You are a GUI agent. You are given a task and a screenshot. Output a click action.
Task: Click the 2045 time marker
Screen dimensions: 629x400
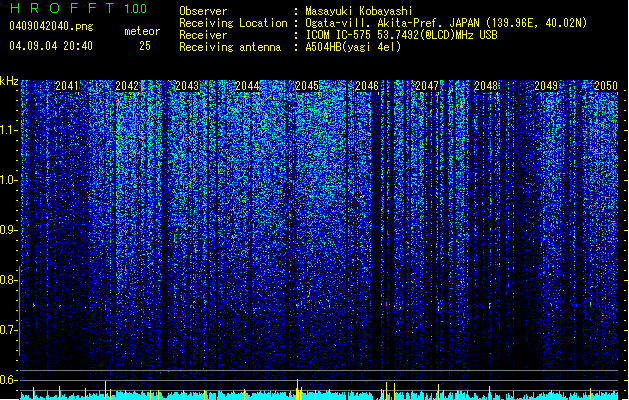[x=307, y=86]
